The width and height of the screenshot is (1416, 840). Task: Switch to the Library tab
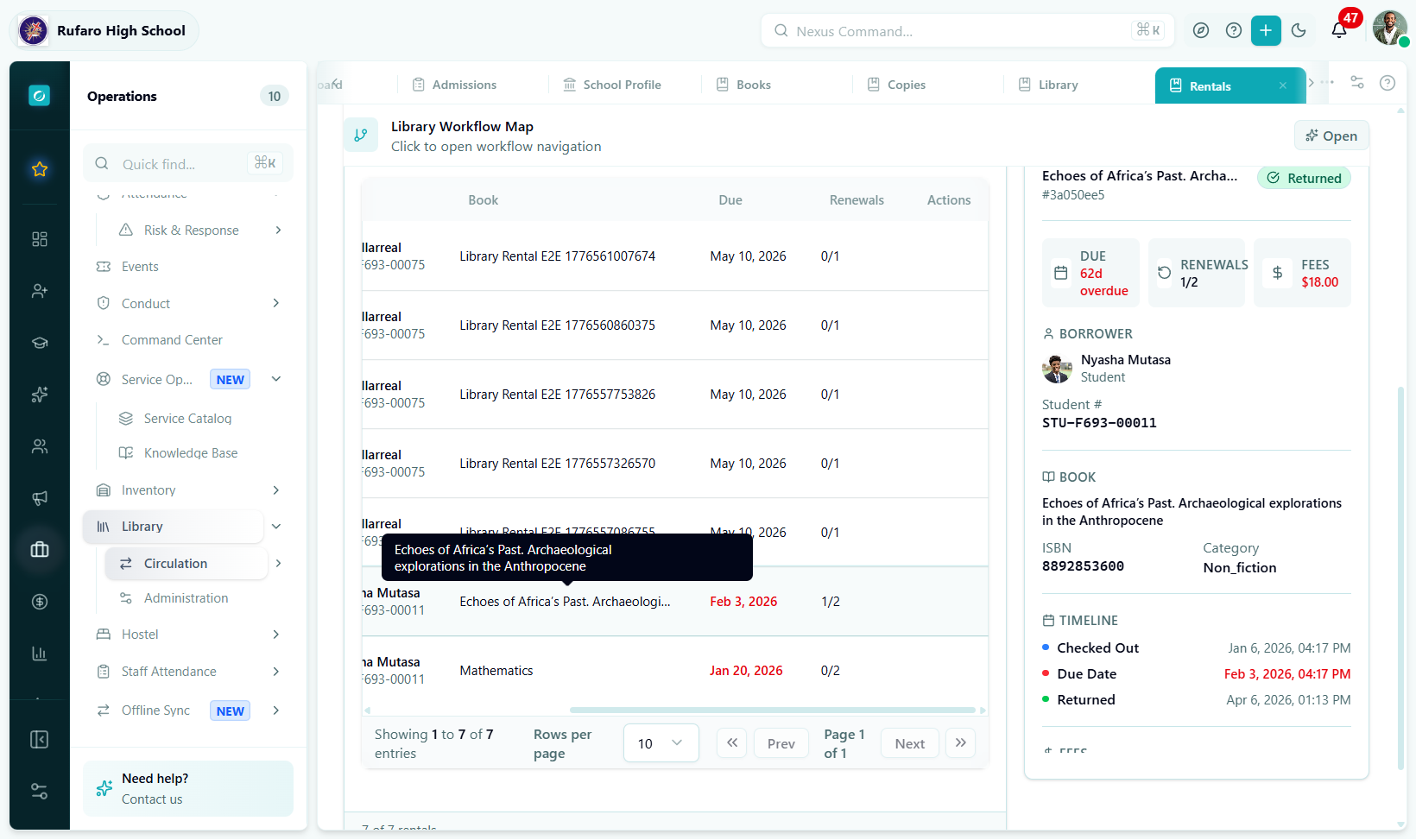pyautogui.click(x=1048, y=85)
